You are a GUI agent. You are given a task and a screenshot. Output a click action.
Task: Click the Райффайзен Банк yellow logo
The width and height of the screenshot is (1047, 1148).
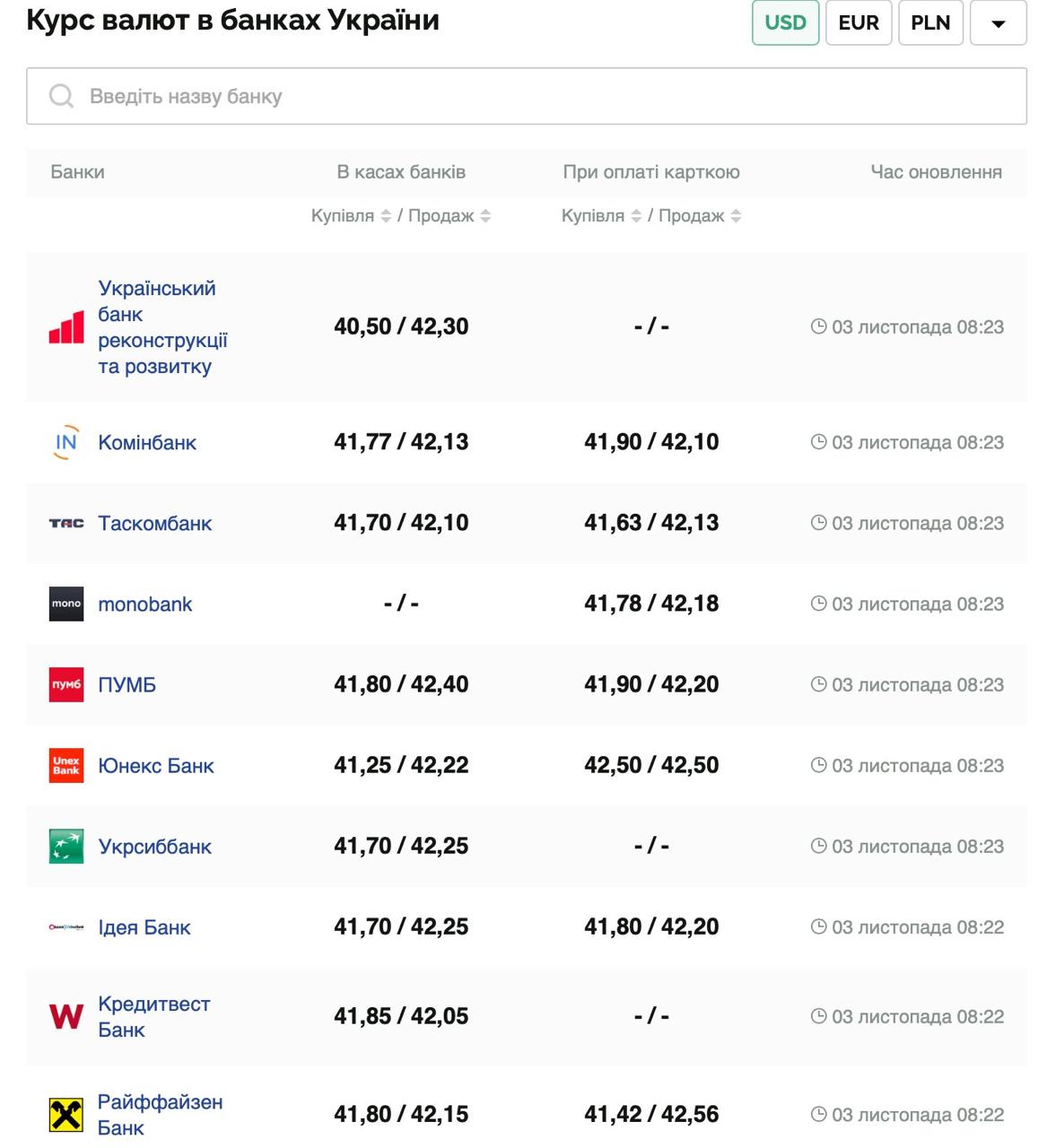pyautogui.click(x=66, y=1115)
